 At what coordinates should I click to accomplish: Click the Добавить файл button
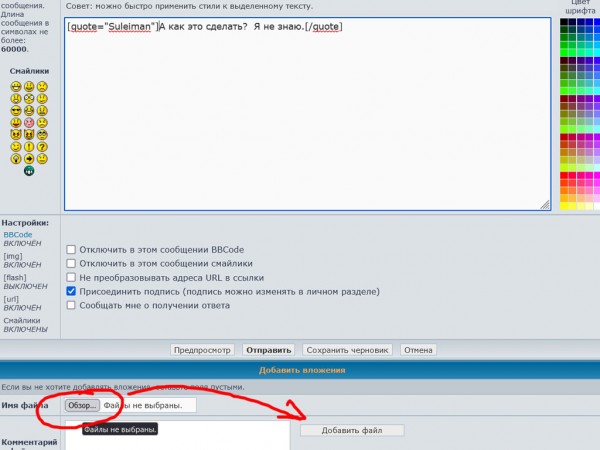[x=352, y=430]
